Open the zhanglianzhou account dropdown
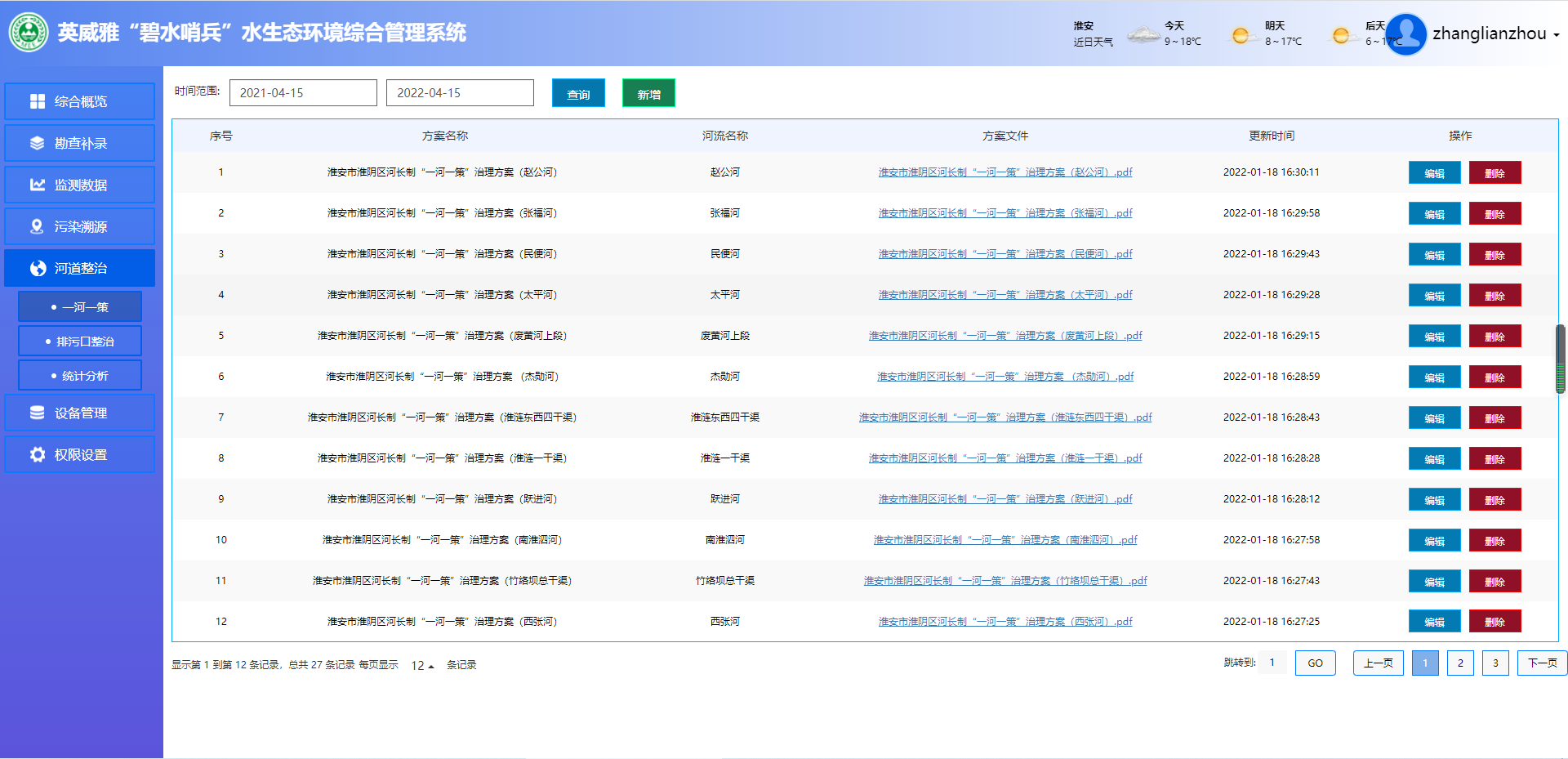 pos(1494,34)
